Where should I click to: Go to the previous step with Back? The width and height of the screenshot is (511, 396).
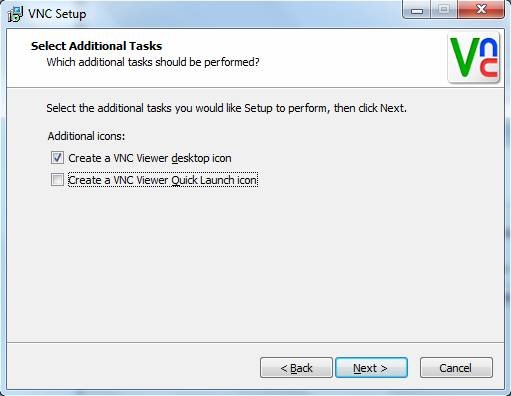[x=296, y=368]
